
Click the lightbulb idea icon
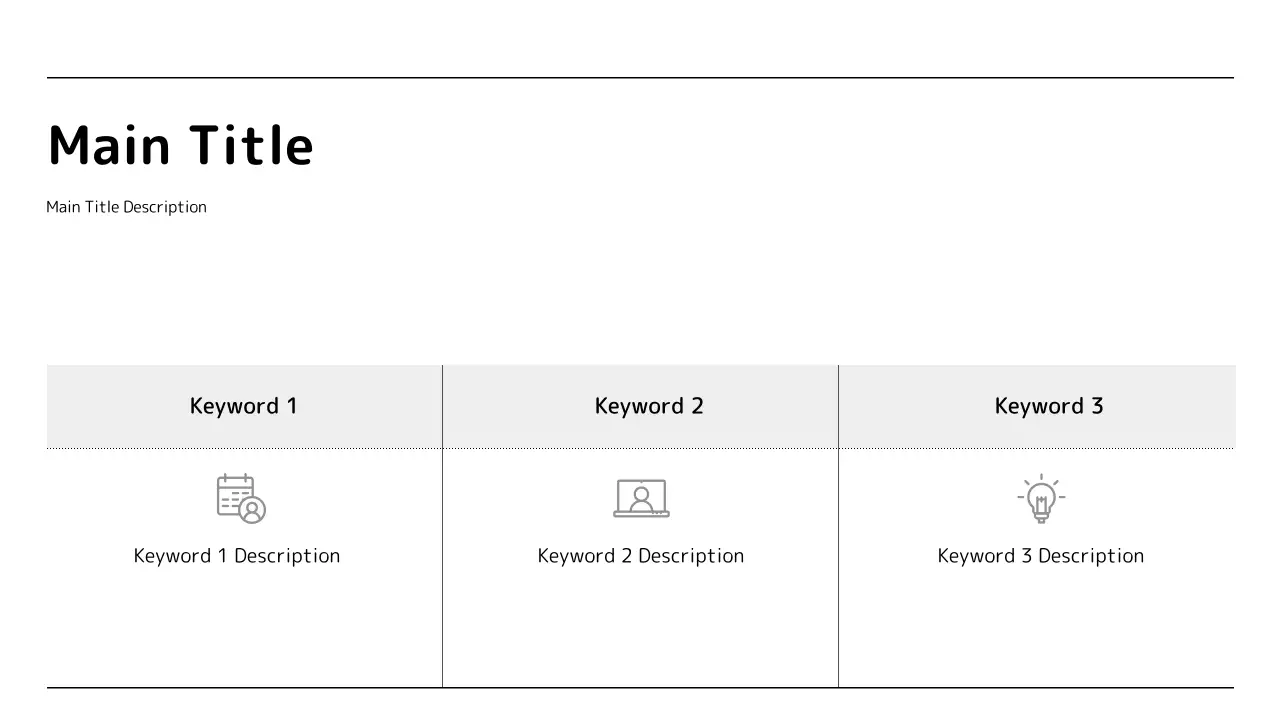(x=1041, y=498)
